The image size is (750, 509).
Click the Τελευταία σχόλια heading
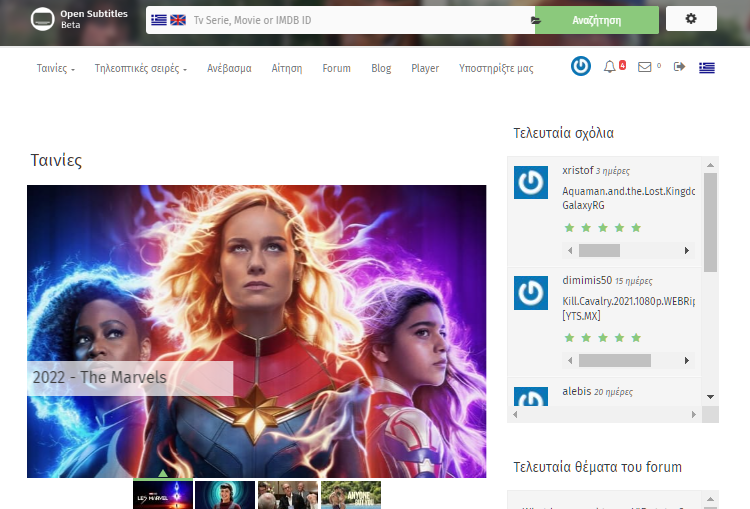563,133
